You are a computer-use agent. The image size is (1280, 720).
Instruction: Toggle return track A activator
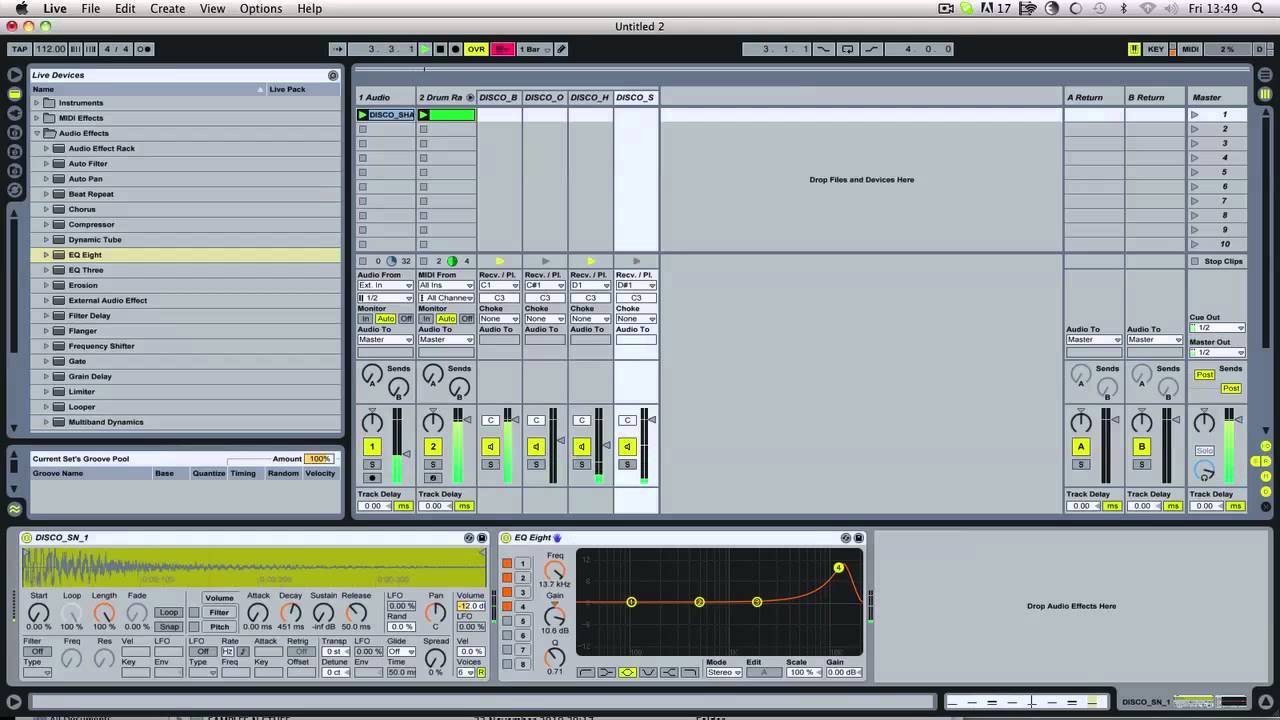click(1080, 447)
